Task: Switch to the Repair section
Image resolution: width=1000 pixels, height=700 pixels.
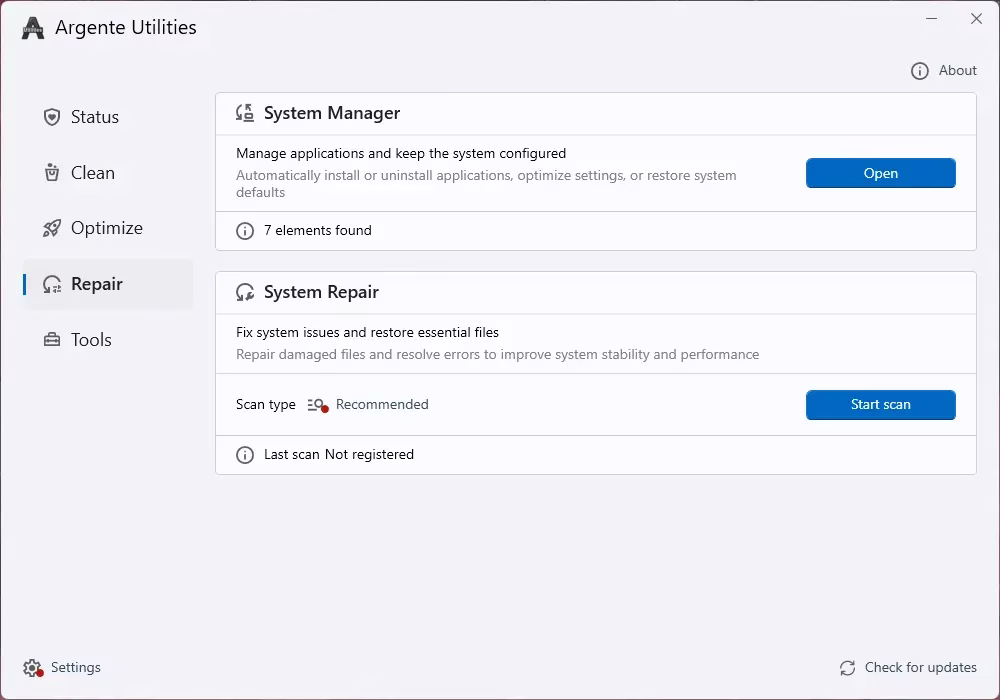Action: (95, 283)
